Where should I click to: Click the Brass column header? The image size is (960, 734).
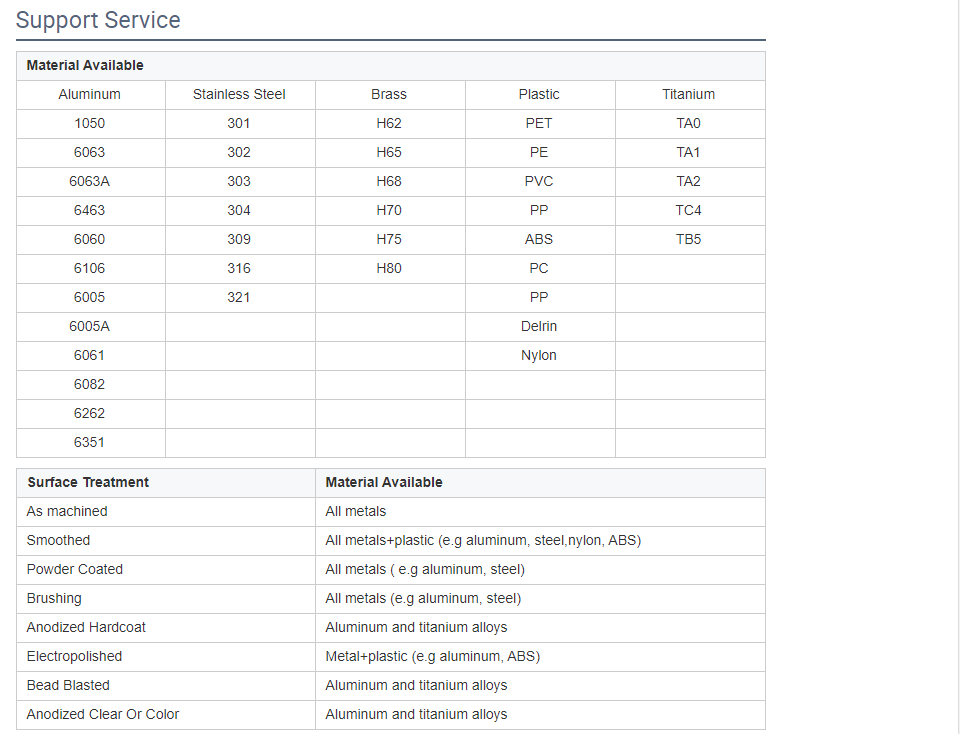pyautogui.click(x=390, y=95)
